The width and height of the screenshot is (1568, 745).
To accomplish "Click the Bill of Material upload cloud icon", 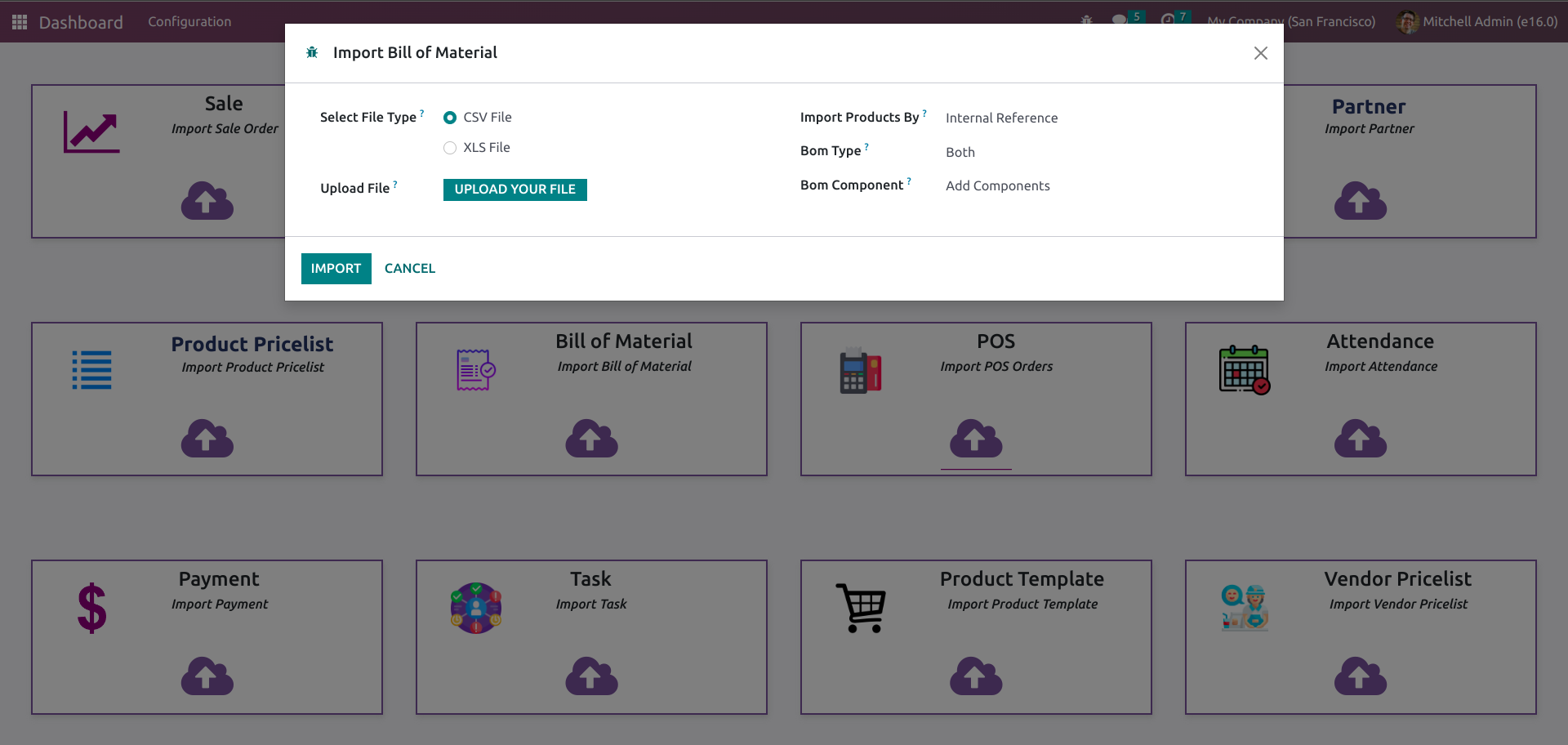I will 591,439.
